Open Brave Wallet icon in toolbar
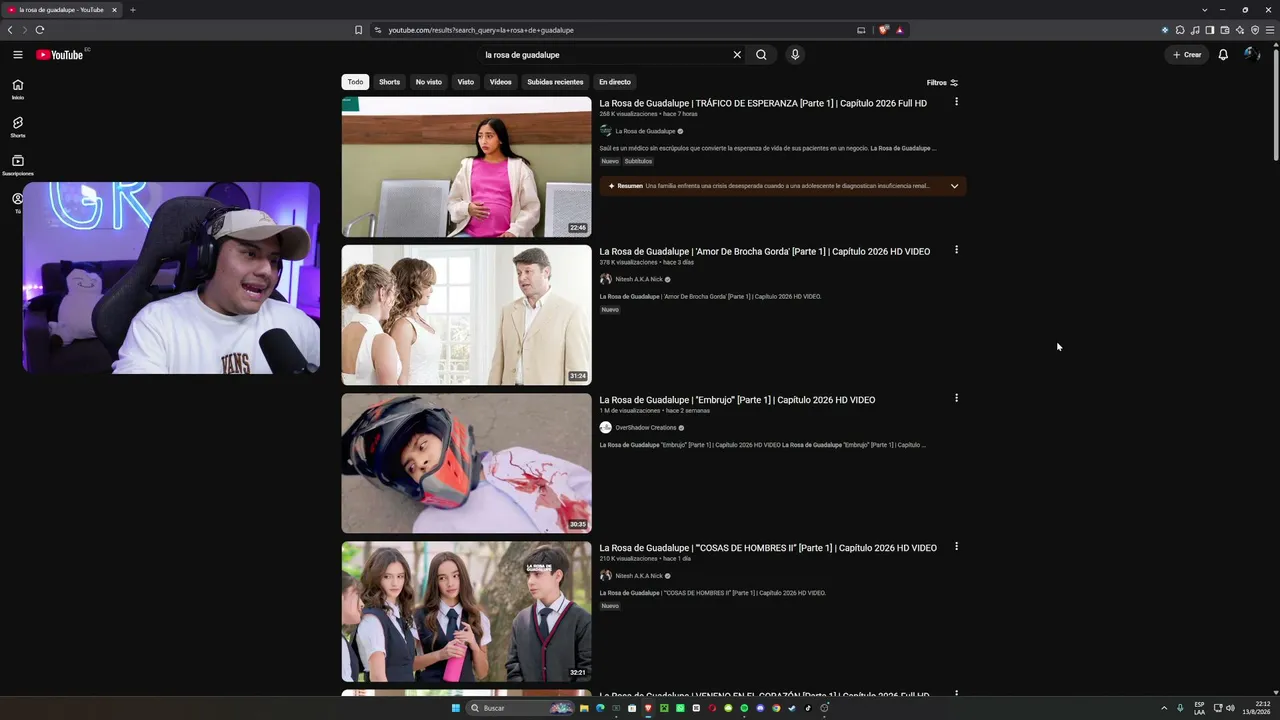Image resolution: width=1280 pixels, height=720 pixels. click(x=1225, y=30)
